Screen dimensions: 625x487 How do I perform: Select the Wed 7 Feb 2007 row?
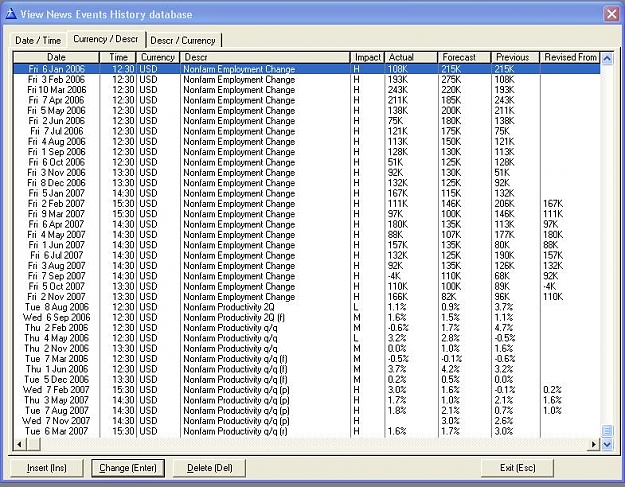coord(307,390)
